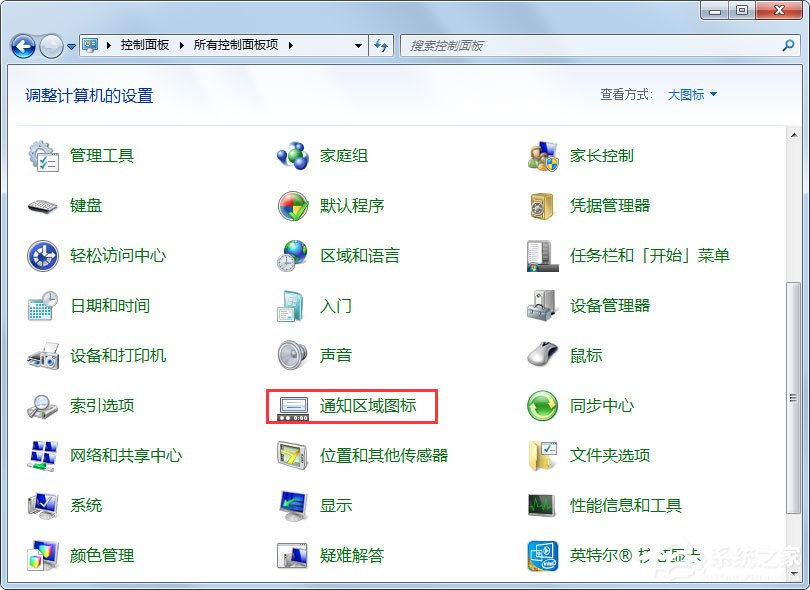Image resolution: width=810 pixels, height=590 pixels.
Task: Select 所有控制面板项 in the breadcrumb
Action: click(235, 46)
